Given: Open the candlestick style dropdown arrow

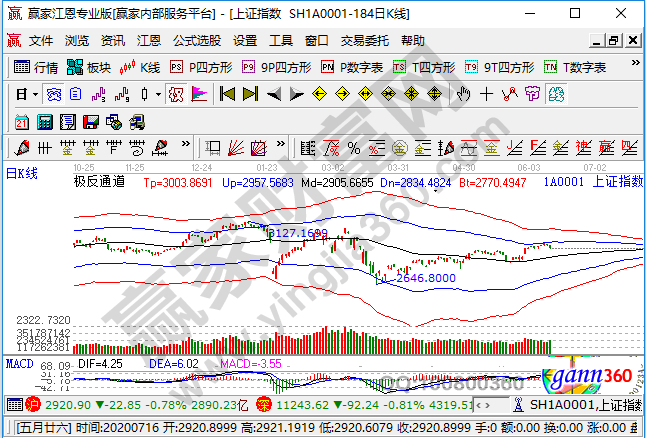Looking at the screenshot, I should [158, 94].
